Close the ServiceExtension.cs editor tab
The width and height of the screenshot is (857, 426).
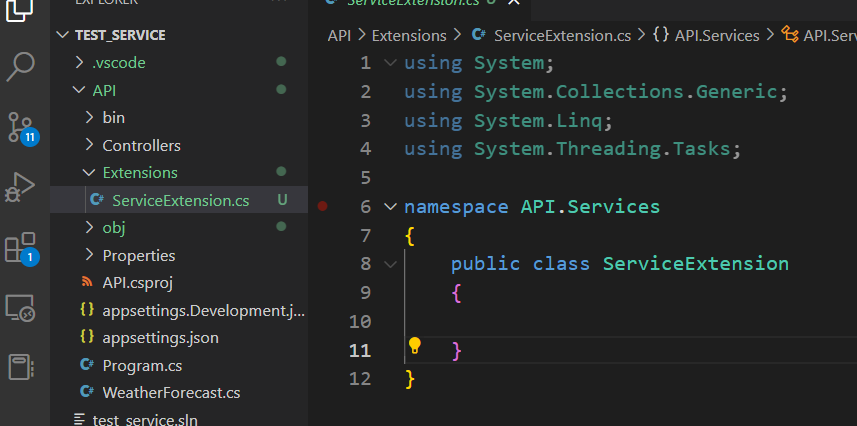513,2
